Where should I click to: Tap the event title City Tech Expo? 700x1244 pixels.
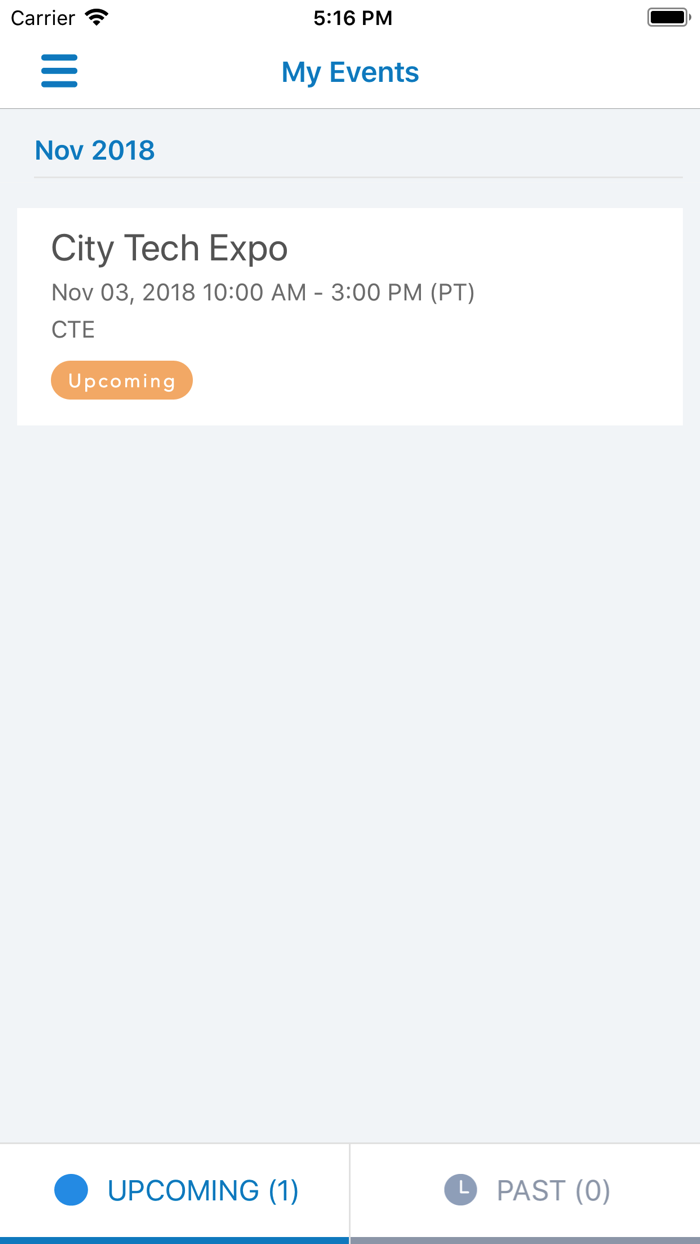tap(169, 248)
